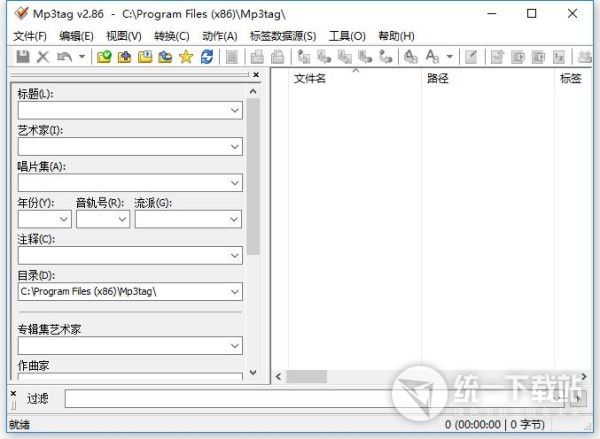Click the Tag to Filename converter icon
Screen dimensions: 600x439
[304, 57]
